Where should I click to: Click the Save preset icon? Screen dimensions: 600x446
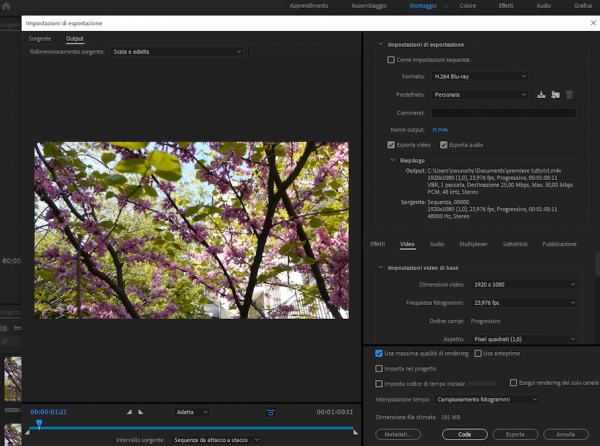tap(541, 94)
